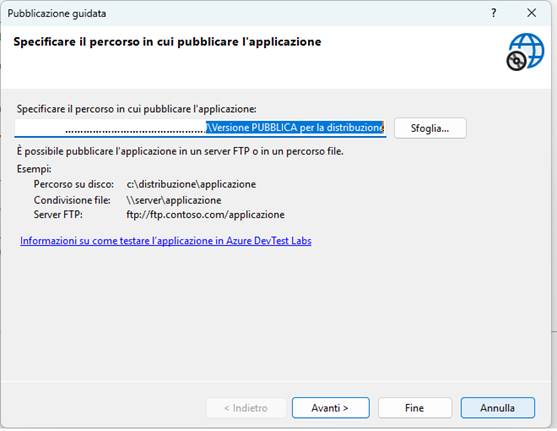
Task: Open the Azure DevTest Labs information link
Action: (x=166, y=241)
